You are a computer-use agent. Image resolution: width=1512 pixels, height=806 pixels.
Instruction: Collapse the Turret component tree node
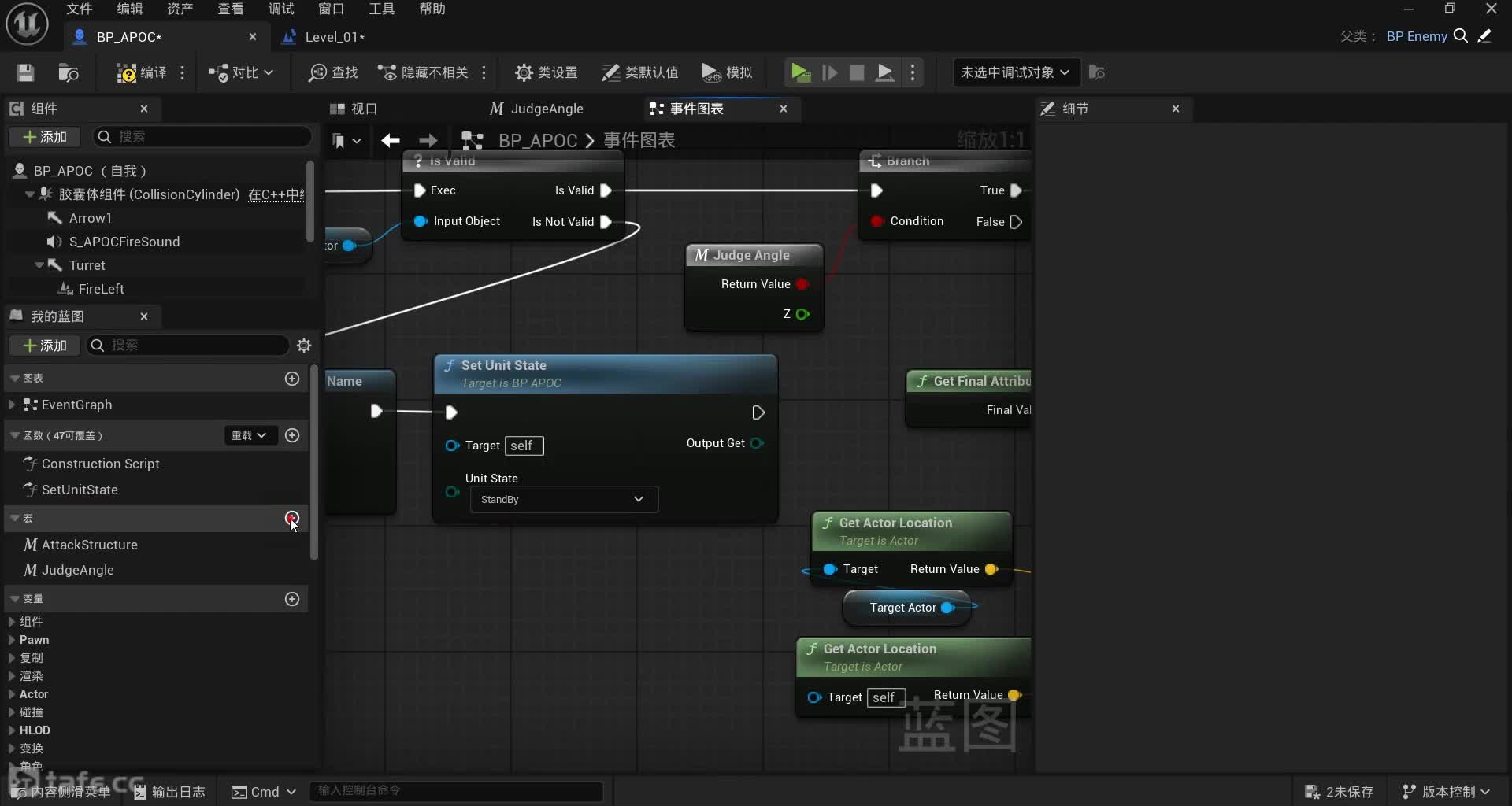tap(39, 265)
